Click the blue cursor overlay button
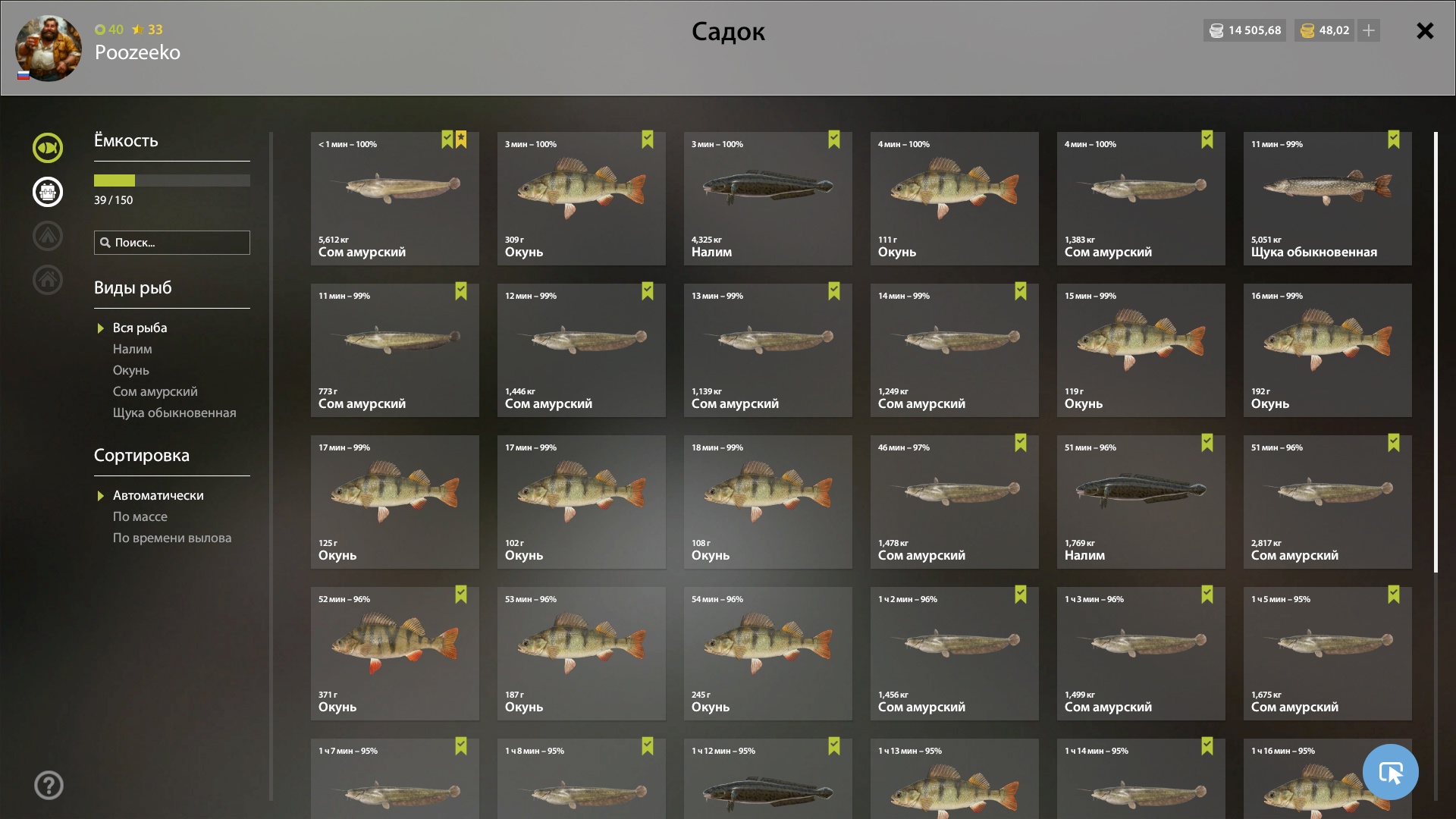 click(1390, 772)
